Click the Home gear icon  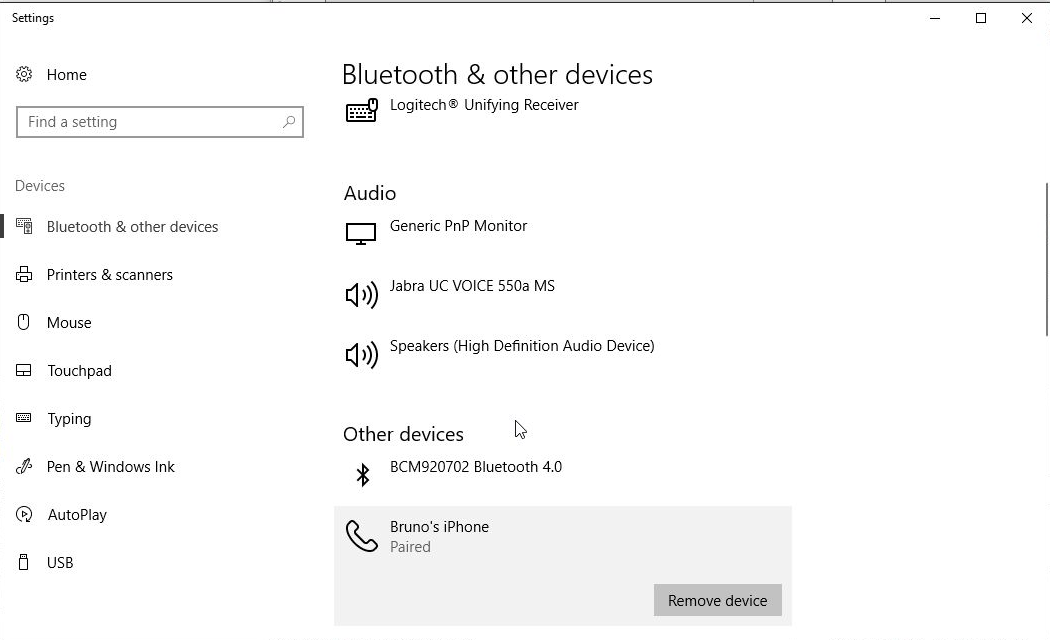24,75
